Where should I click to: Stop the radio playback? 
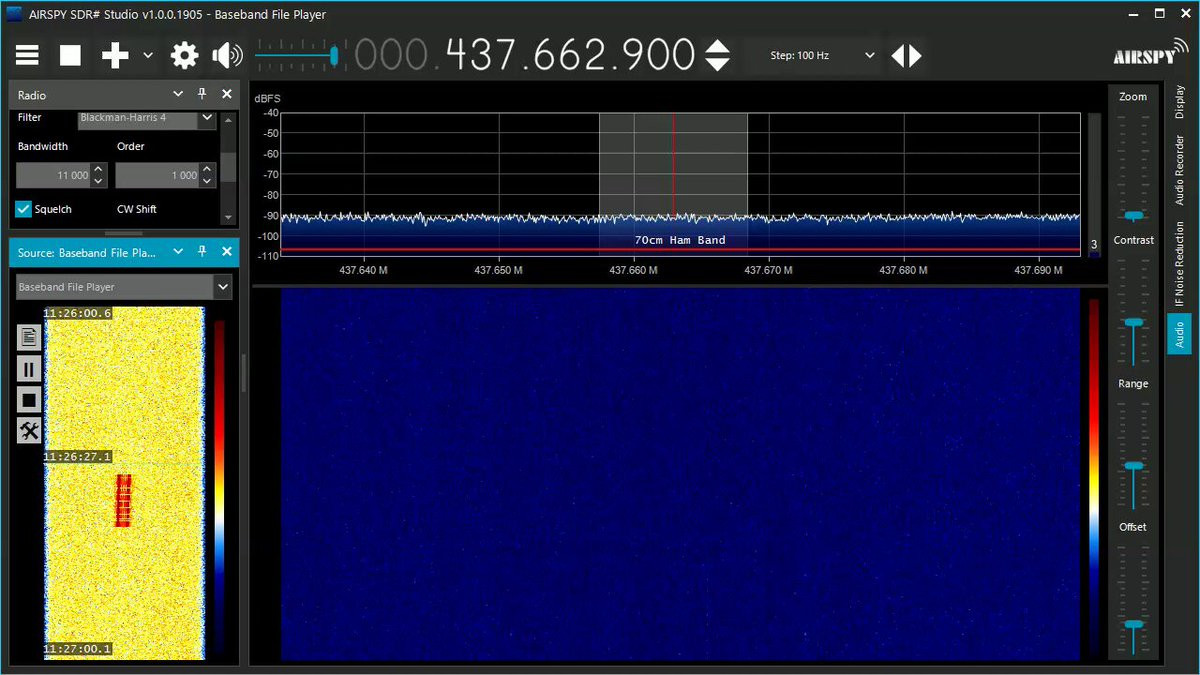pyautogui.click(x=70, y=55)
